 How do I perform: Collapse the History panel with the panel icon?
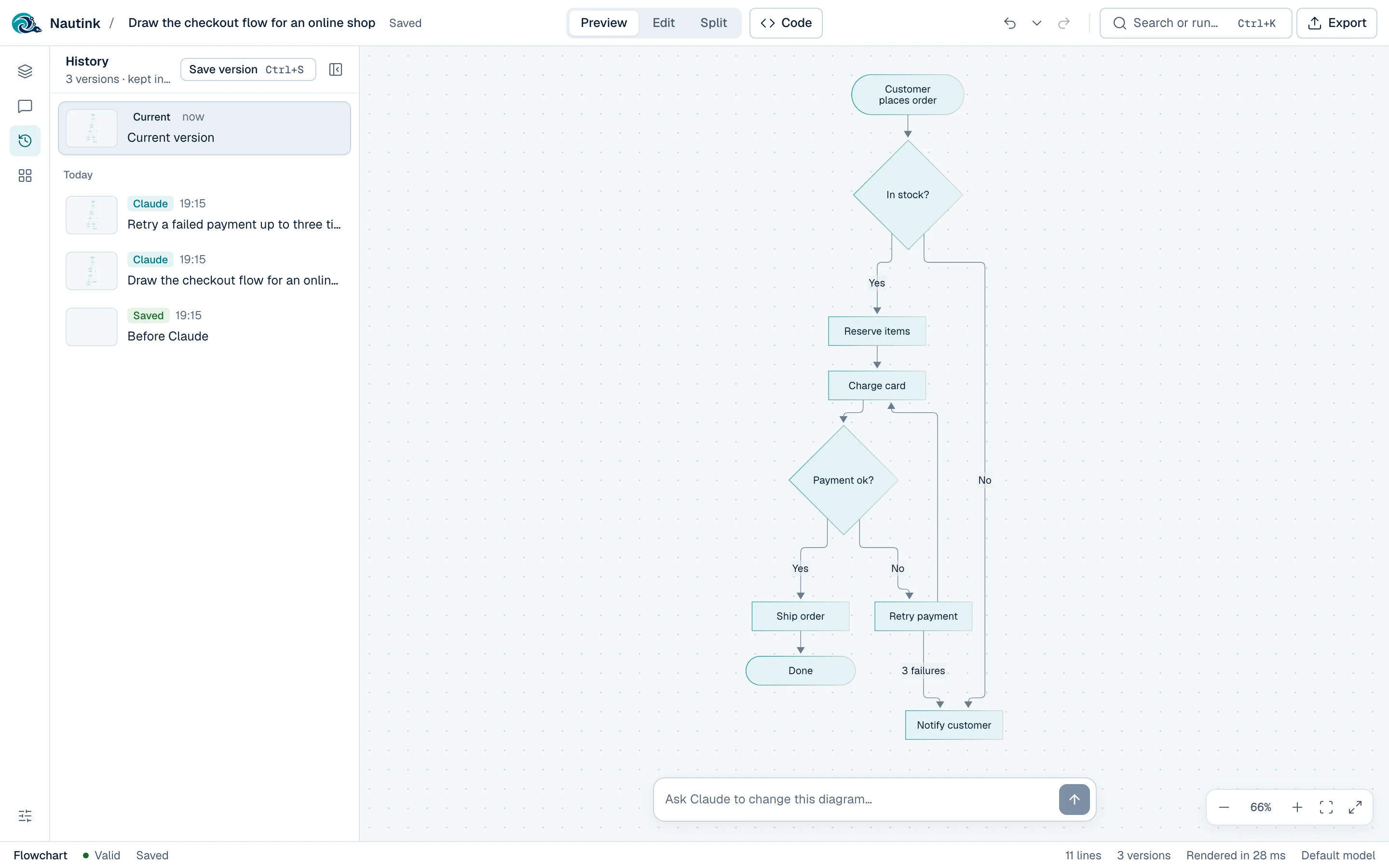tap(336, 69)
